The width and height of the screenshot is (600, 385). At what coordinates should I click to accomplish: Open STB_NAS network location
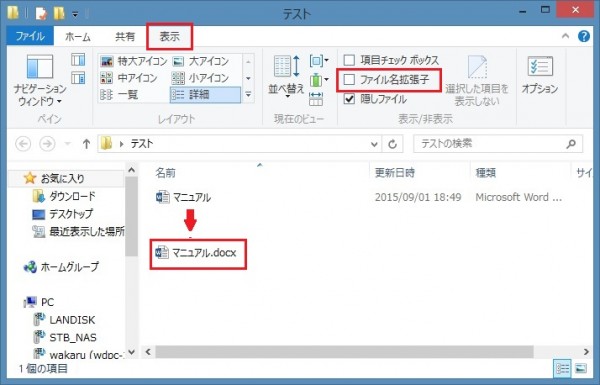coord(66,338)
